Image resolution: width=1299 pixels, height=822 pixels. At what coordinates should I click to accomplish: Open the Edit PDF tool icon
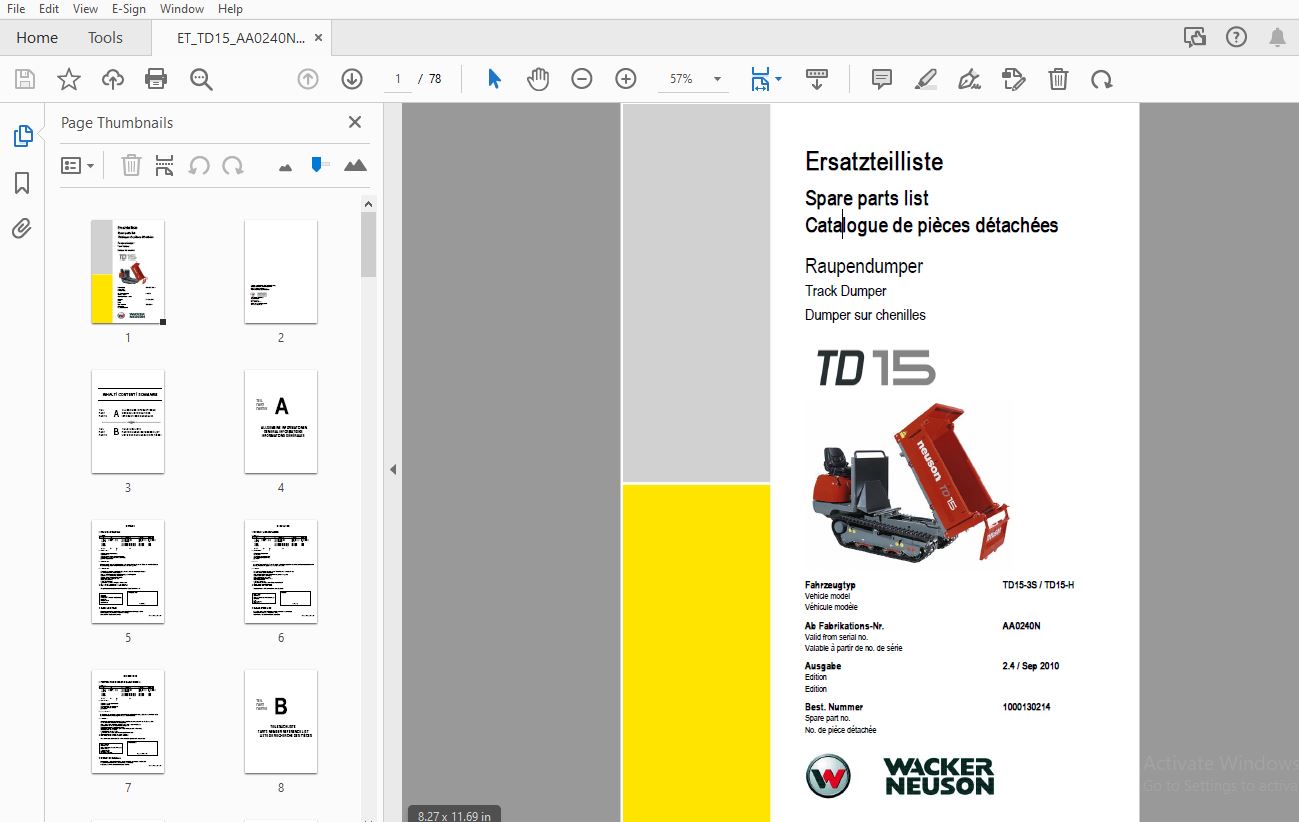1014,79
